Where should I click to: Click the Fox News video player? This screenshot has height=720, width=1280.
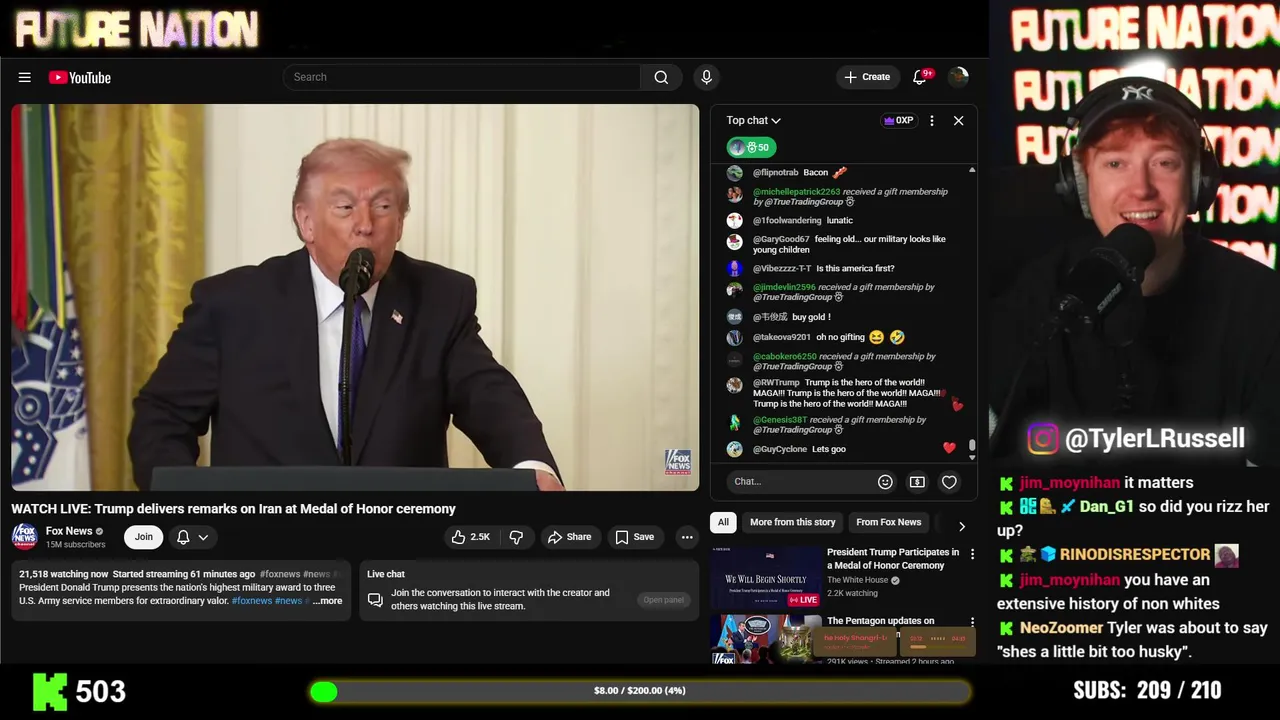click(x=355, y=298)
